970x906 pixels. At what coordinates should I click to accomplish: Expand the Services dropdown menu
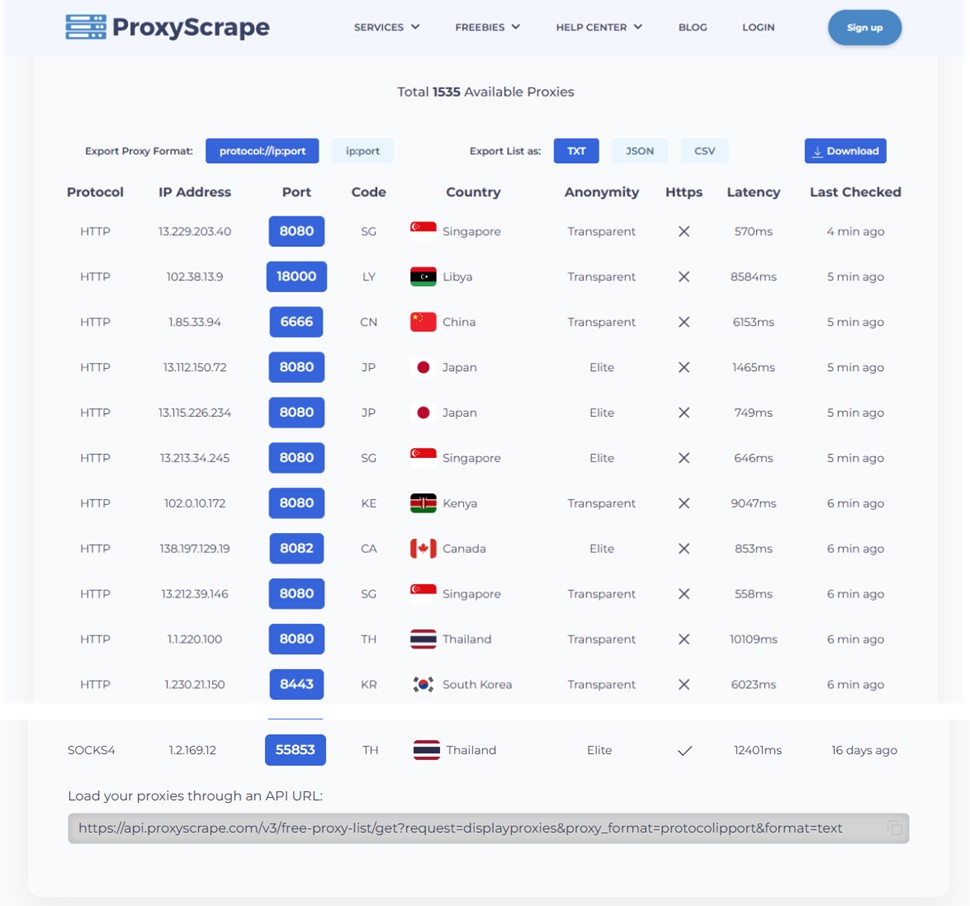[386, 27]
